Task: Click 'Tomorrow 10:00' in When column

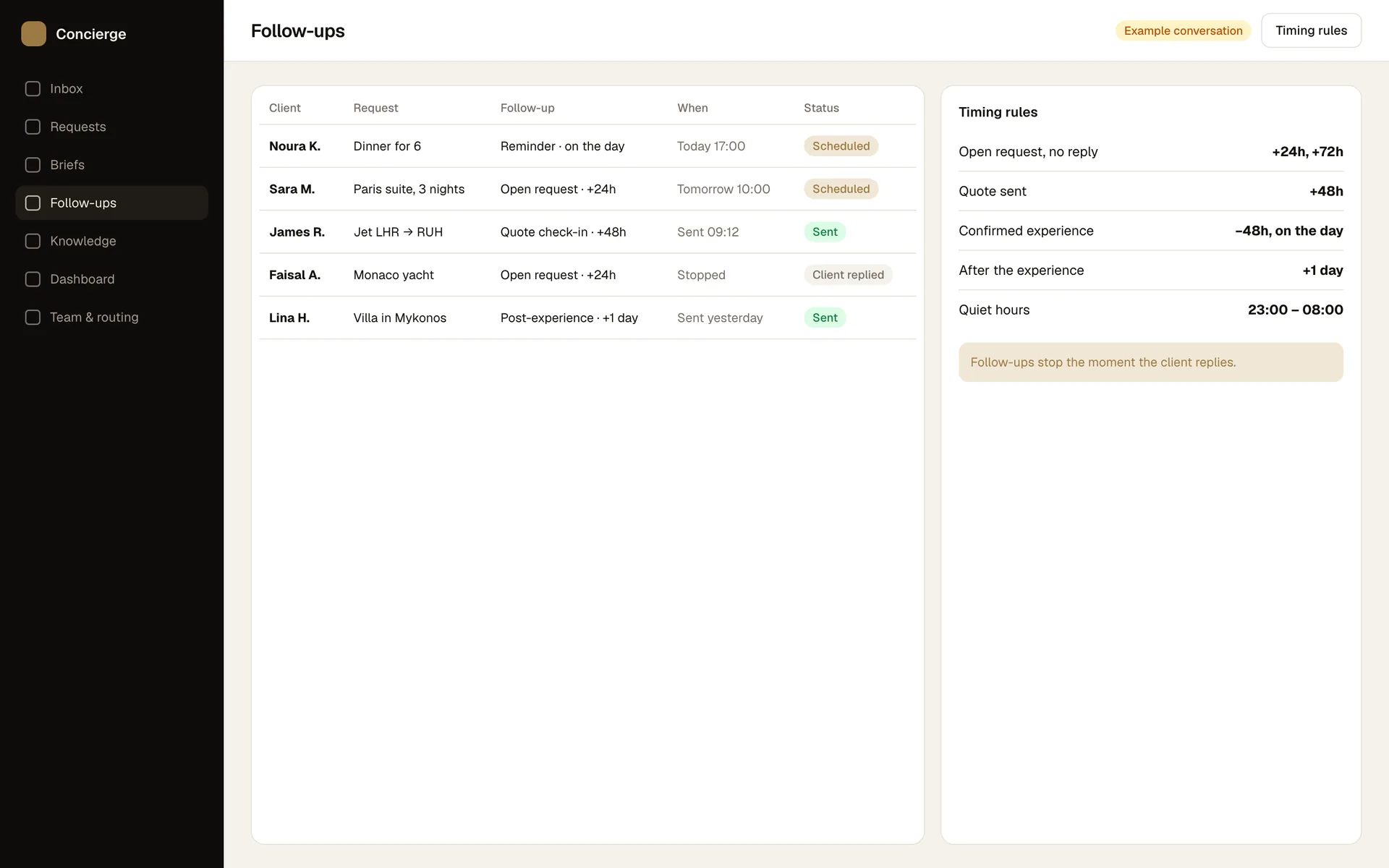Action: click(x=723, y=189)
